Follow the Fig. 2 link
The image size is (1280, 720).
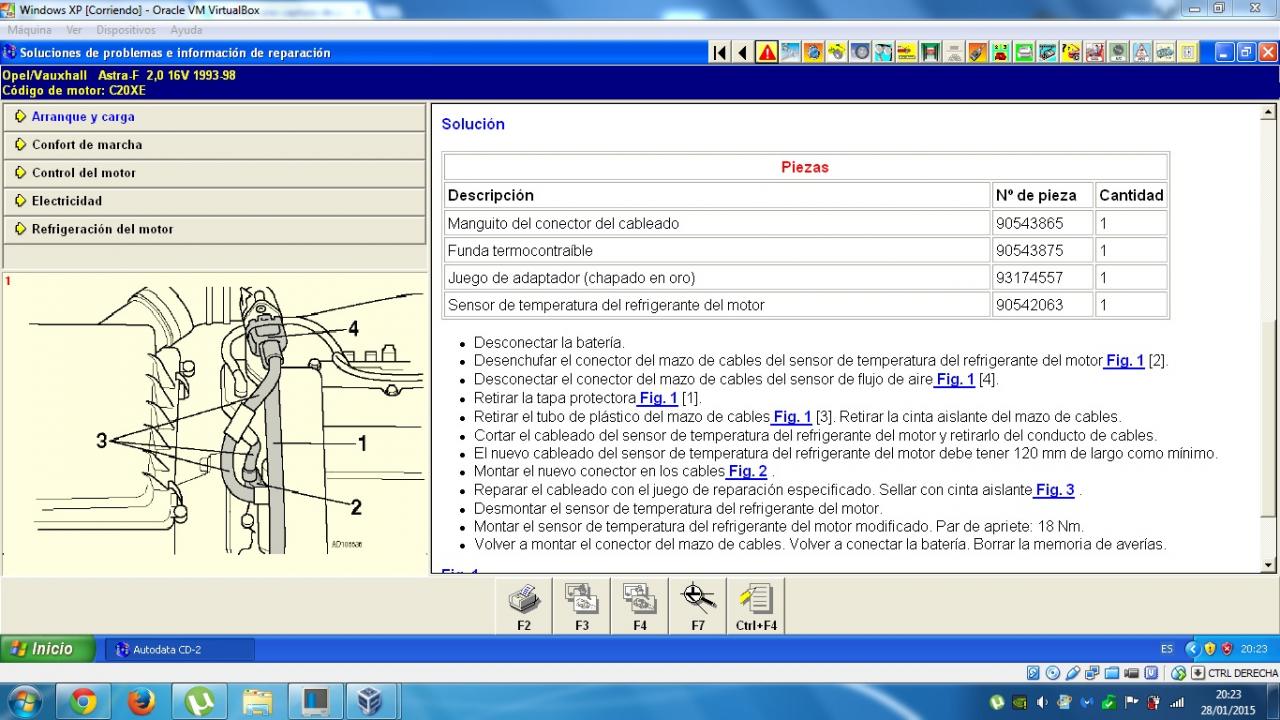[x=747, y=471]
